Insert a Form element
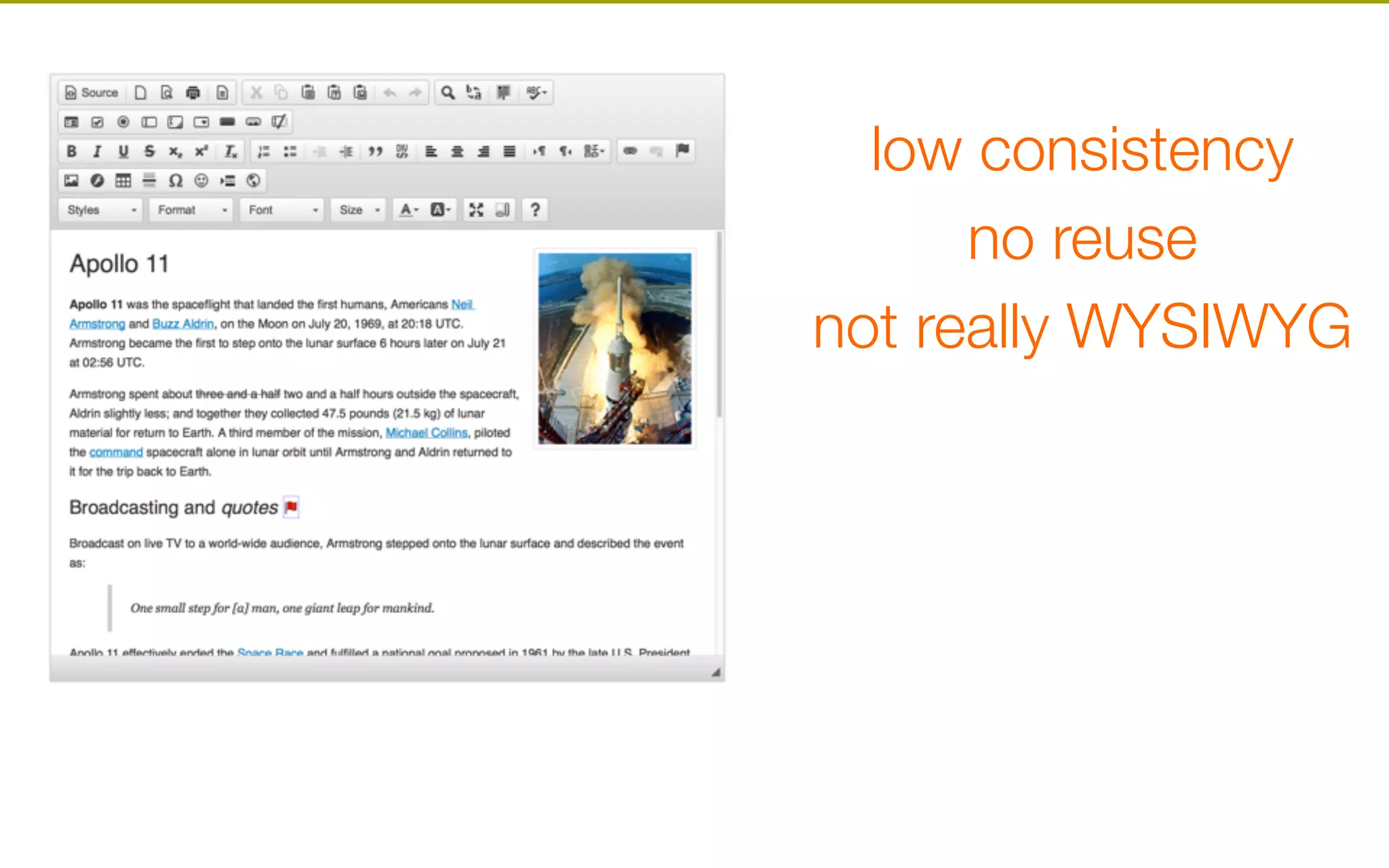This screenshot has width=1389, height=868. click(x=71, y=122)
